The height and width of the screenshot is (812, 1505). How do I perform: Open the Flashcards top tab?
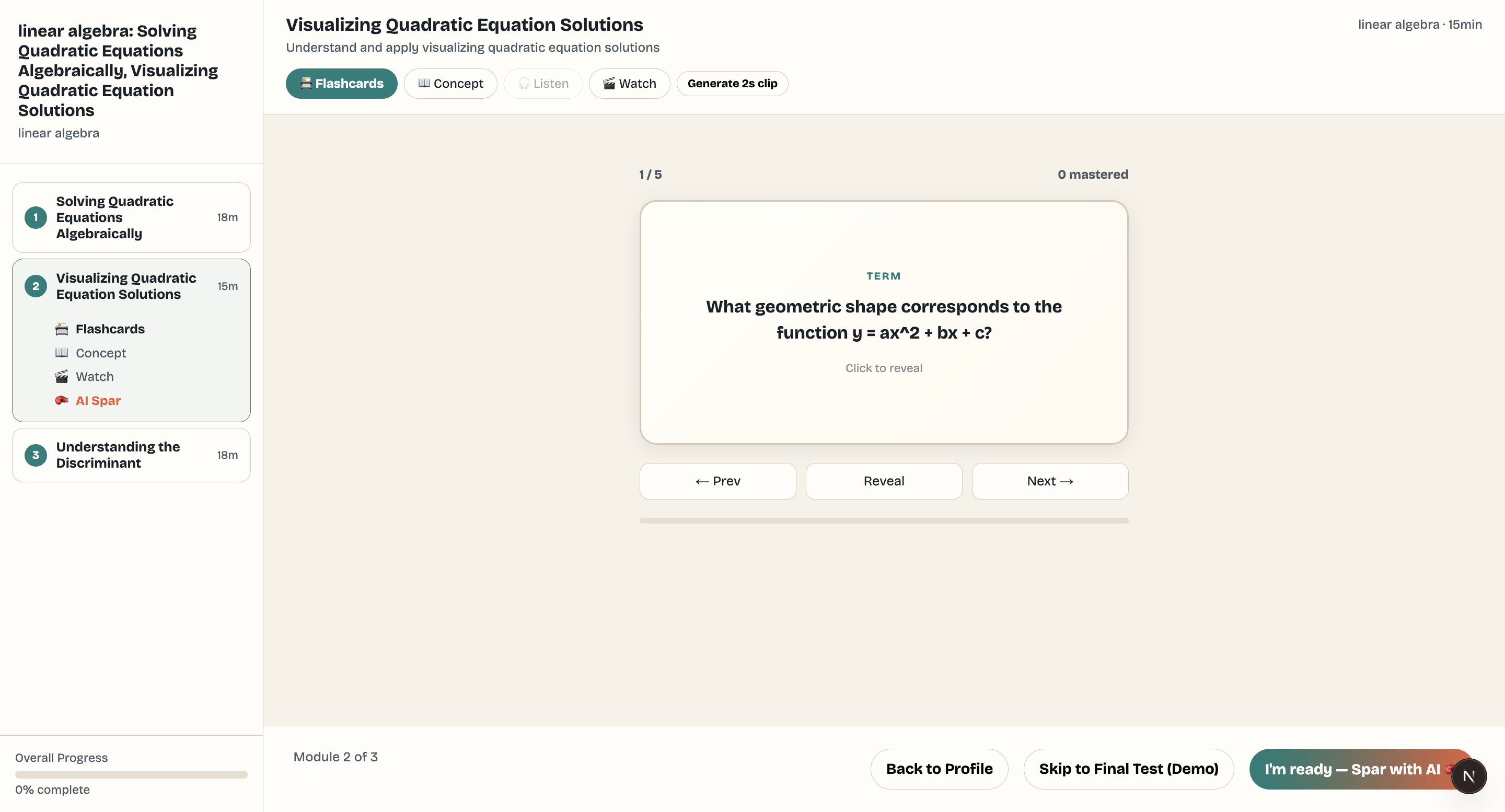(342, 84)
